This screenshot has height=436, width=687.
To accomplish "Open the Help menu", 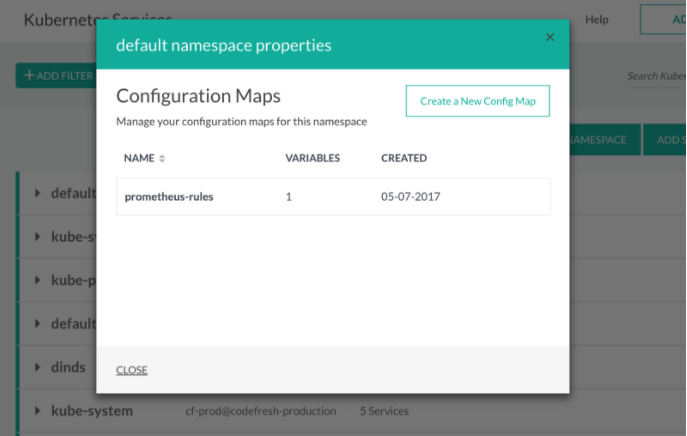I will coord(597,19).
